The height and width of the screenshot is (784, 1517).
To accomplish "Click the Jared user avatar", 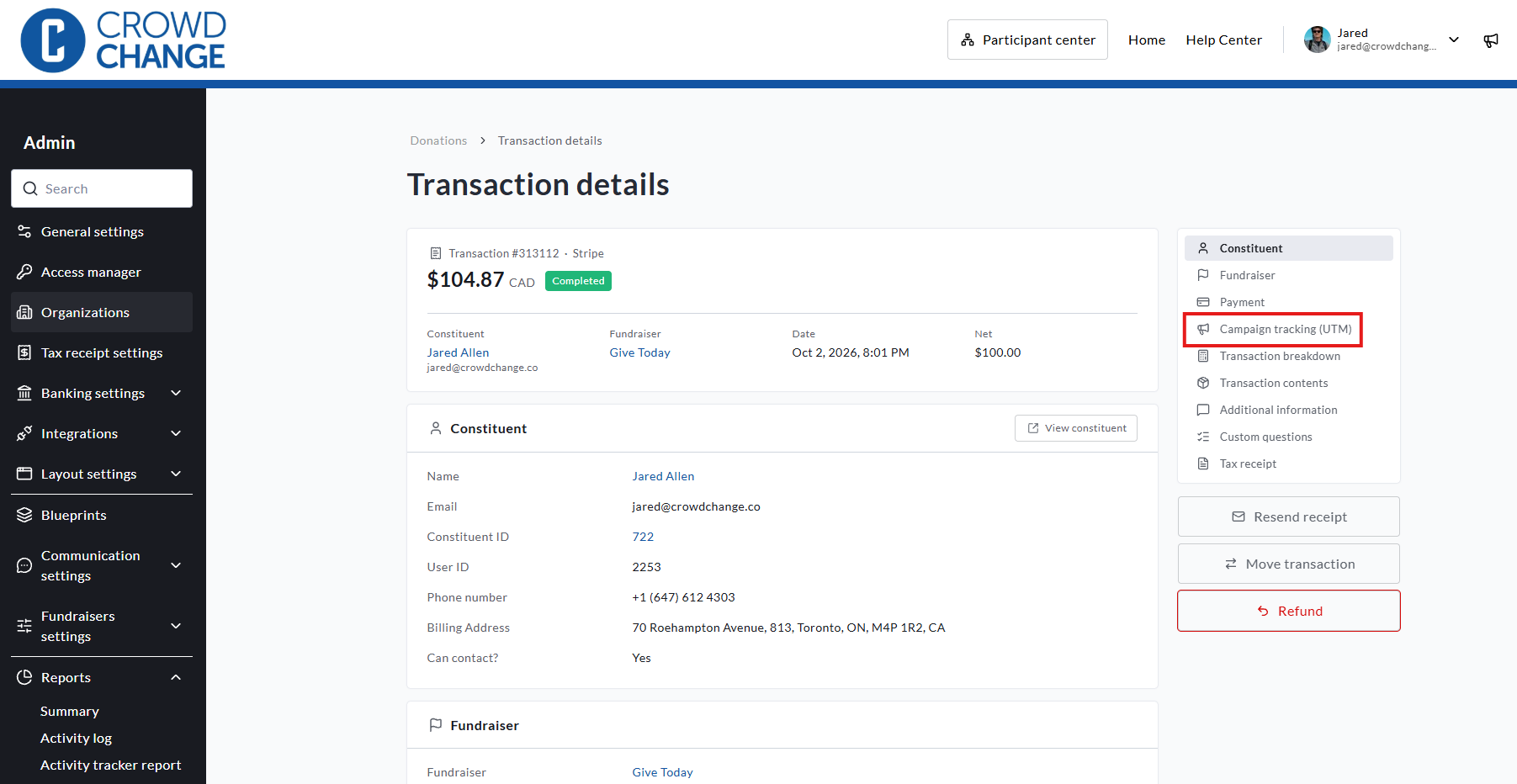I will pyautogui.click(x=1317, y=40).
